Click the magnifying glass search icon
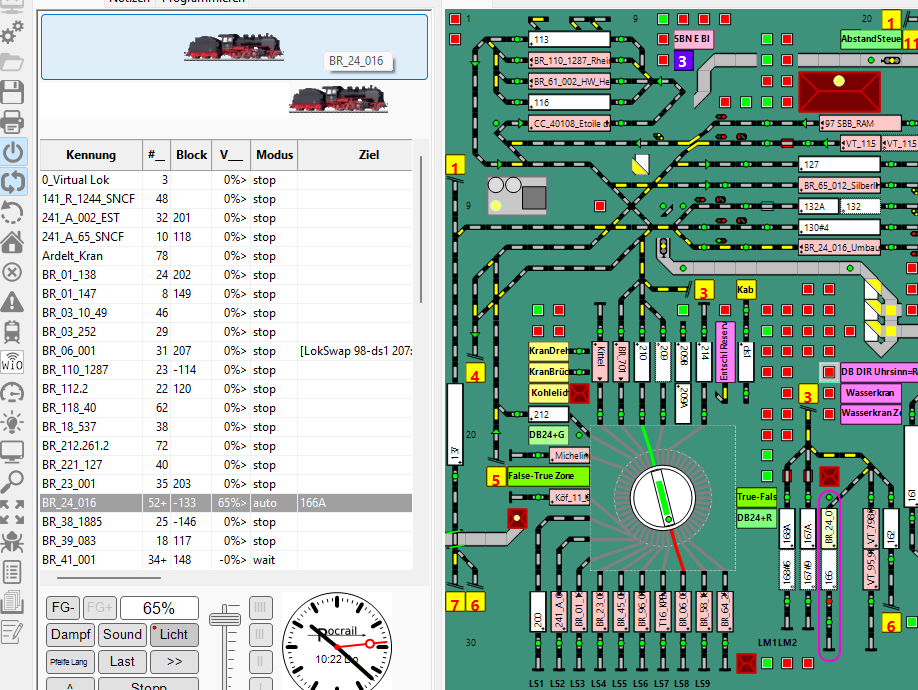The image size is (918, 690). coord(12,482)
